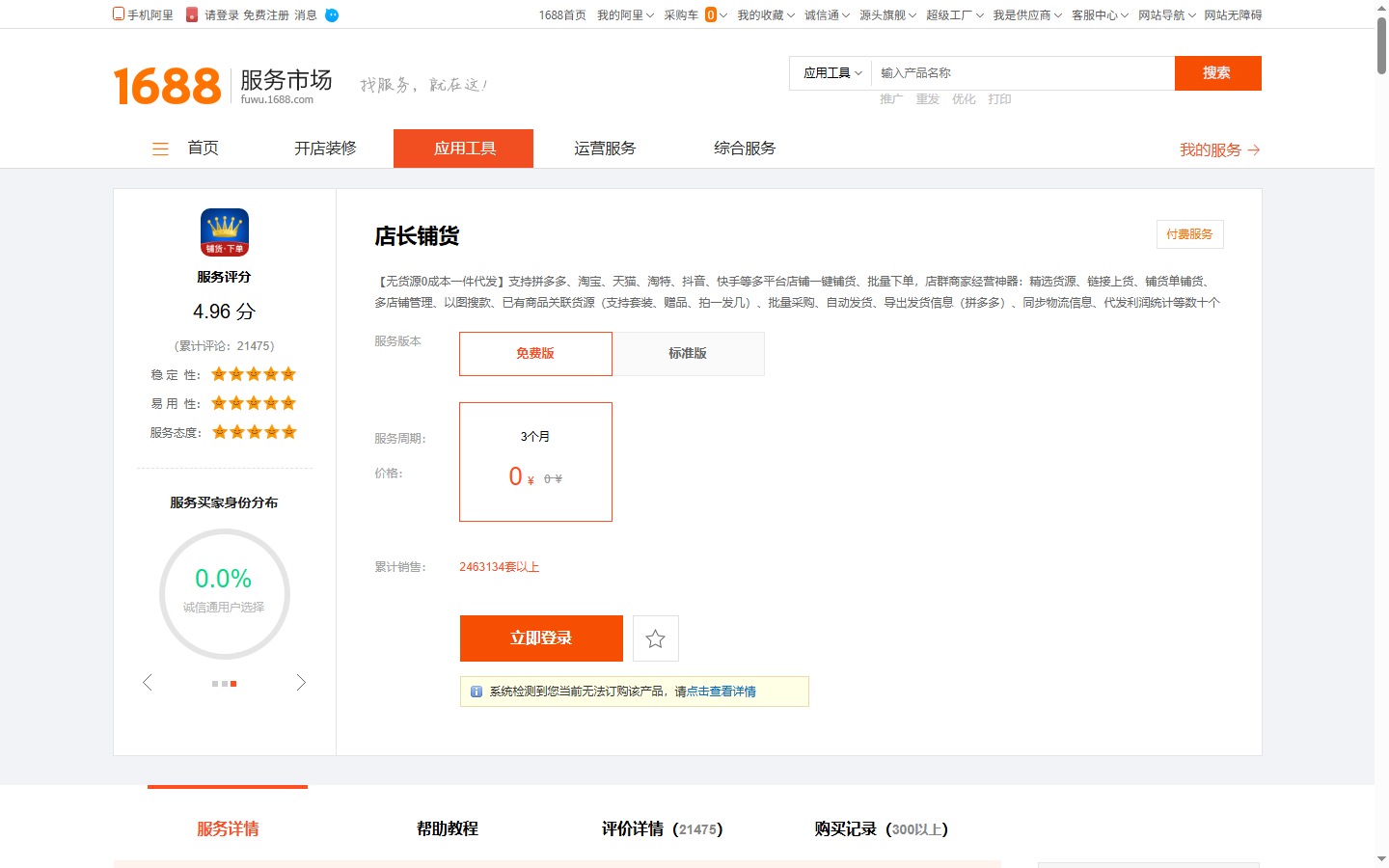Click the 我的服务 link
Image resolution: width=1389 pixels, height=868 pixels.
1211,150
